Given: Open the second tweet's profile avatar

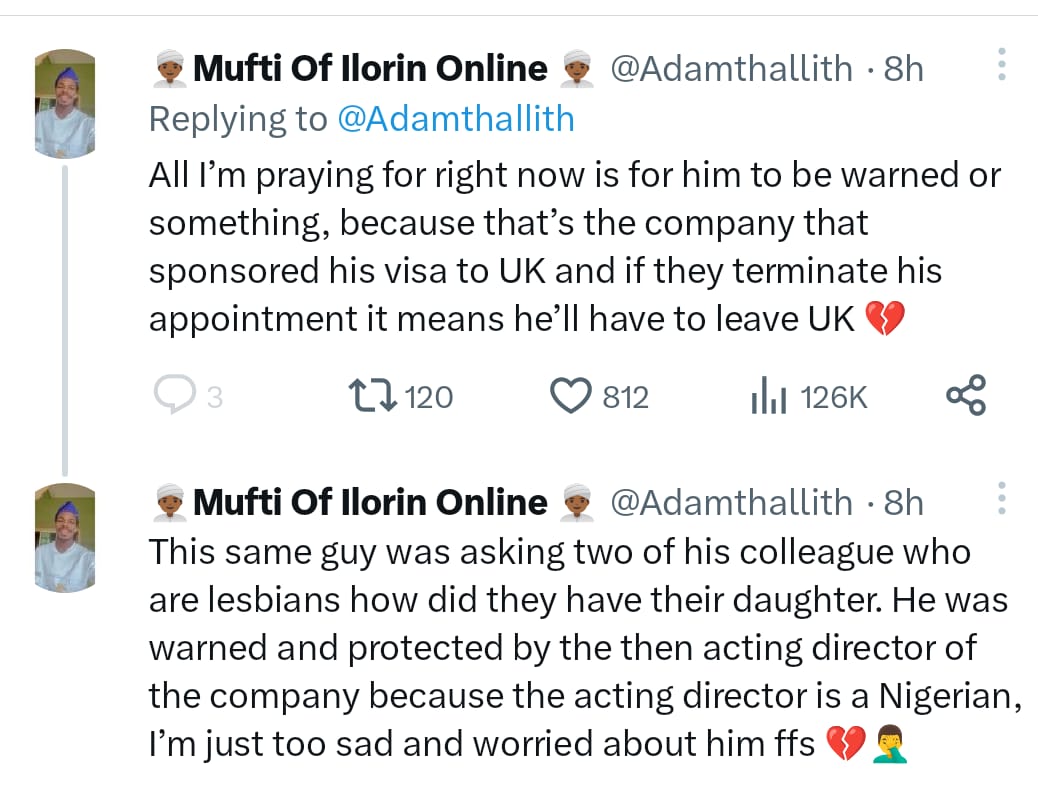Looking at the screenshot, I should pyautogui.click(x=65, y=538).
